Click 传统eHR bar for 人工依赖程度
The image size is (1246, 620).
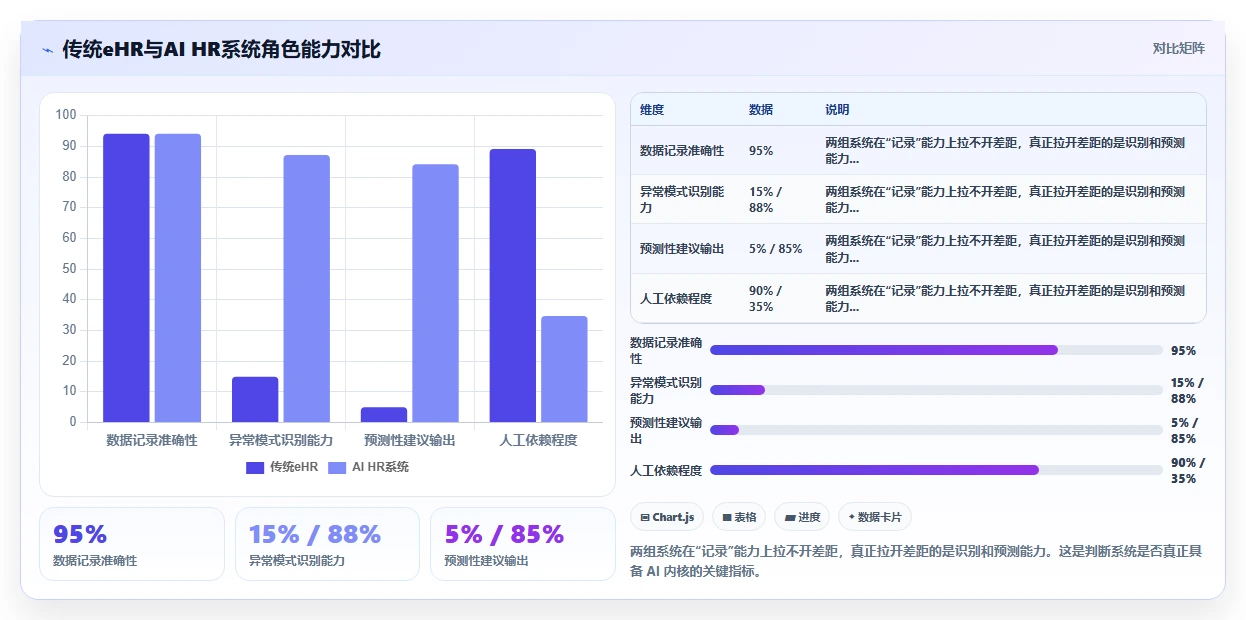513,285
